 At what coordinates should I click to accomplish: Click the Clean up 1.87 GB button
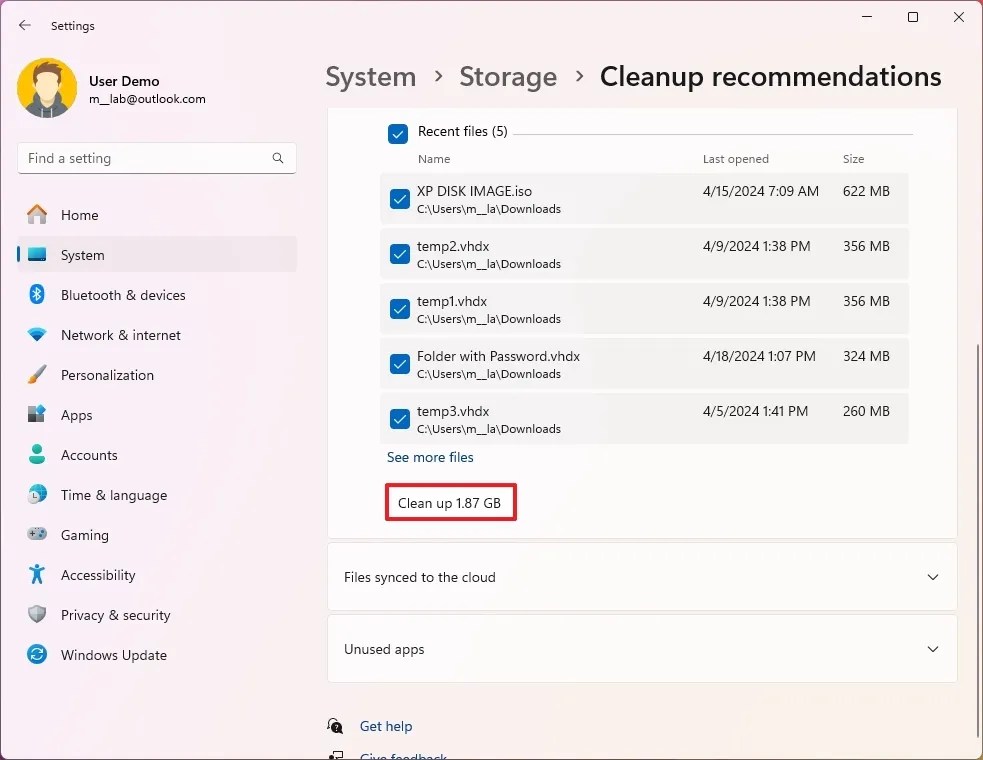[x=450, y=503]
